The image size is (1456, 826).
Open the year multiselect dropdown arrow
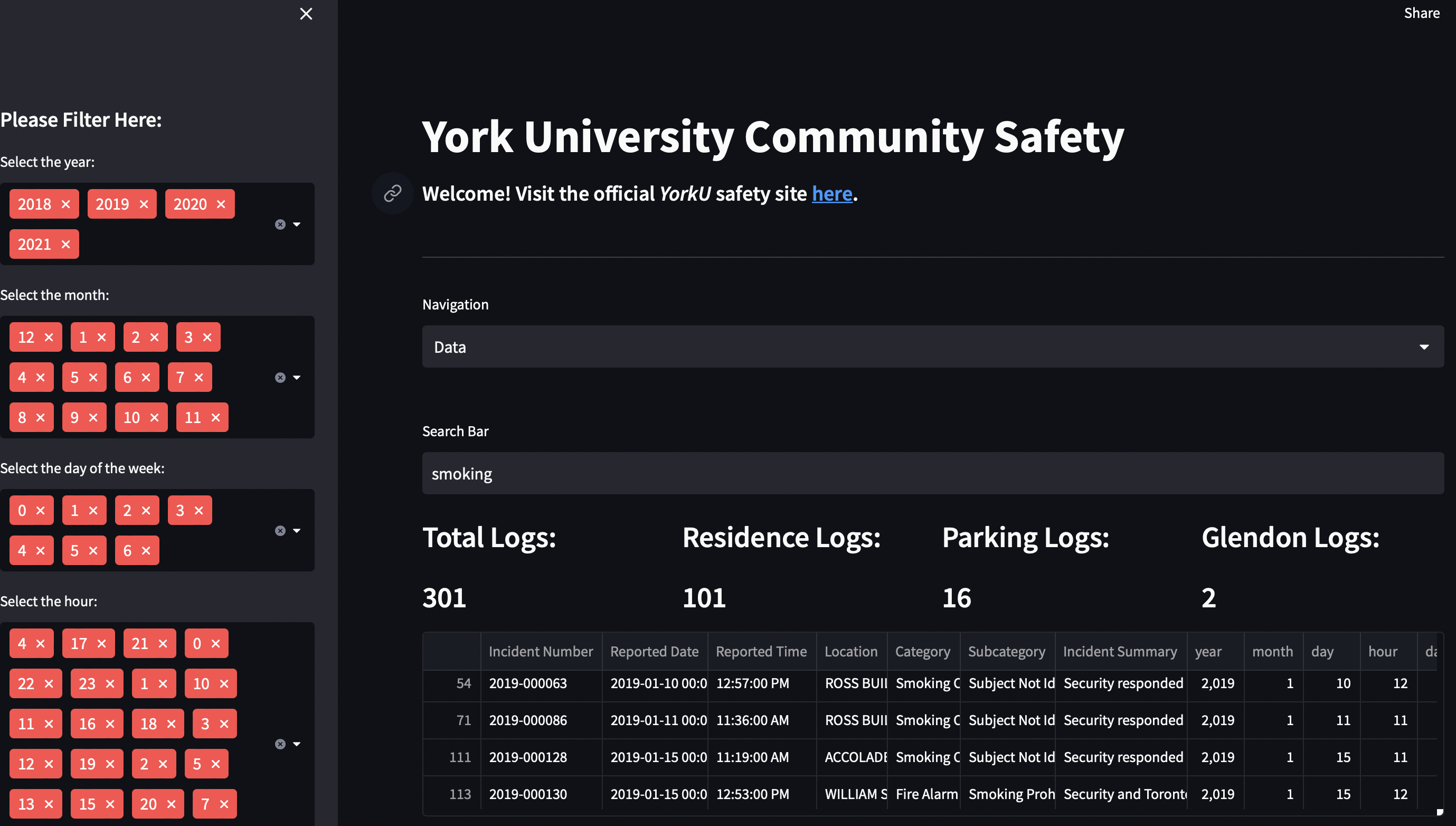297,224
